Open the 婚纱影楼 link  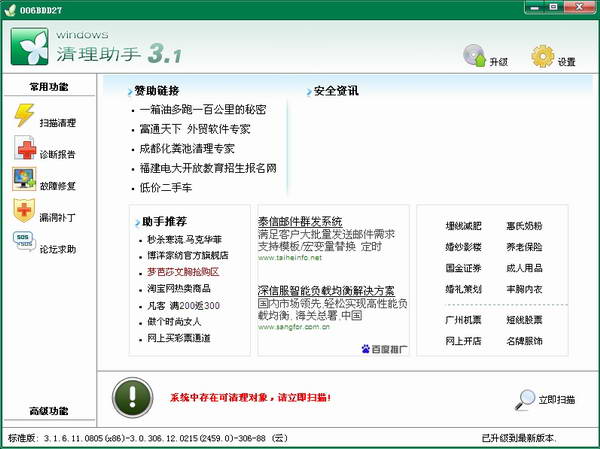click(463, 247)
